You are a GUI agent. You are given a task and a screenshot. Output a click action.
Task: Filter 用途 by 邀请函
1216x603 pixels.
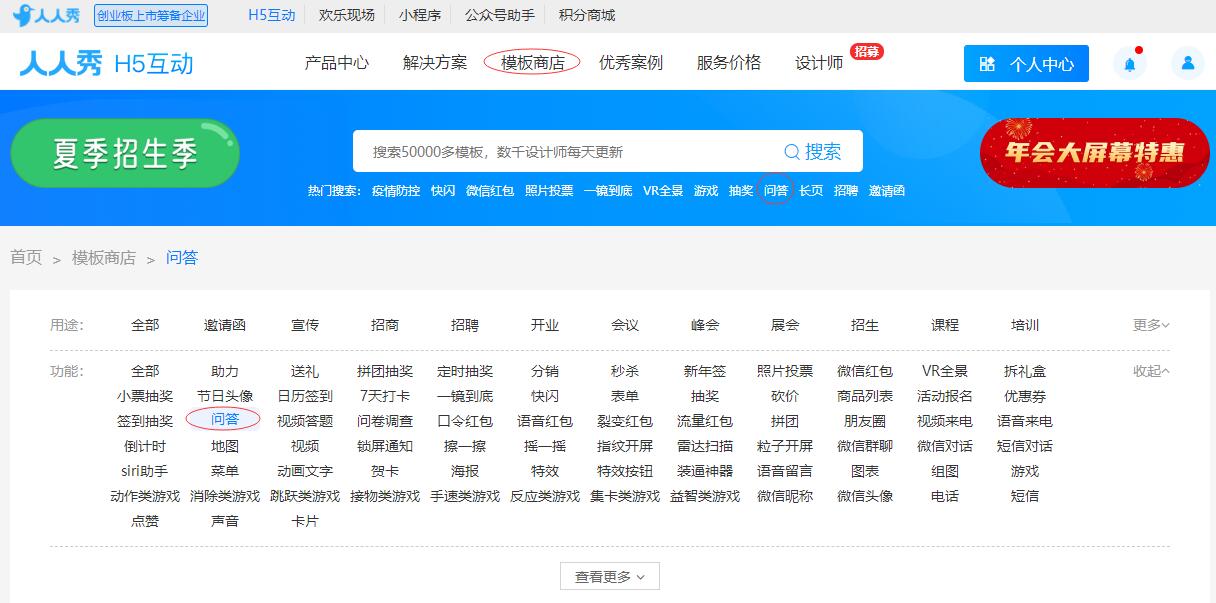pyautogui.click(x=225, y=325)
